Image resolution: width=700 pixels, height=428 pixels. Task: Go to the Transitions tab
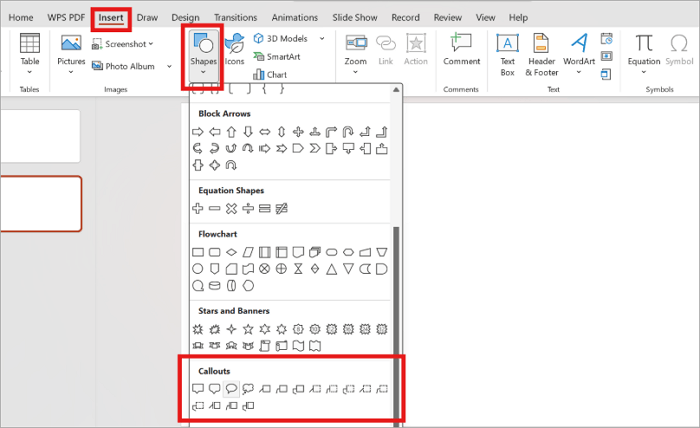coord(235,17)
